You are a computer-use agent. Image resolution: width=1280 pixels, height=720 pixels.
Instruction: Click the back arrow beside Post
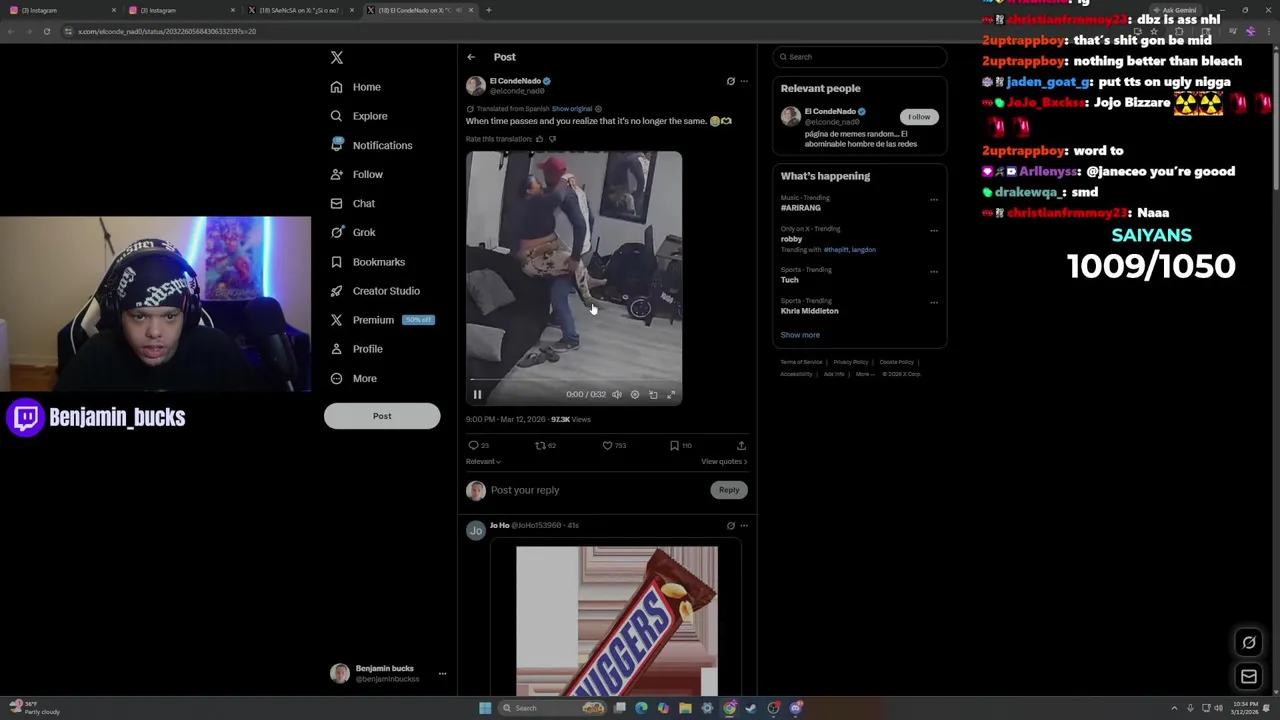tap(471, 57)
